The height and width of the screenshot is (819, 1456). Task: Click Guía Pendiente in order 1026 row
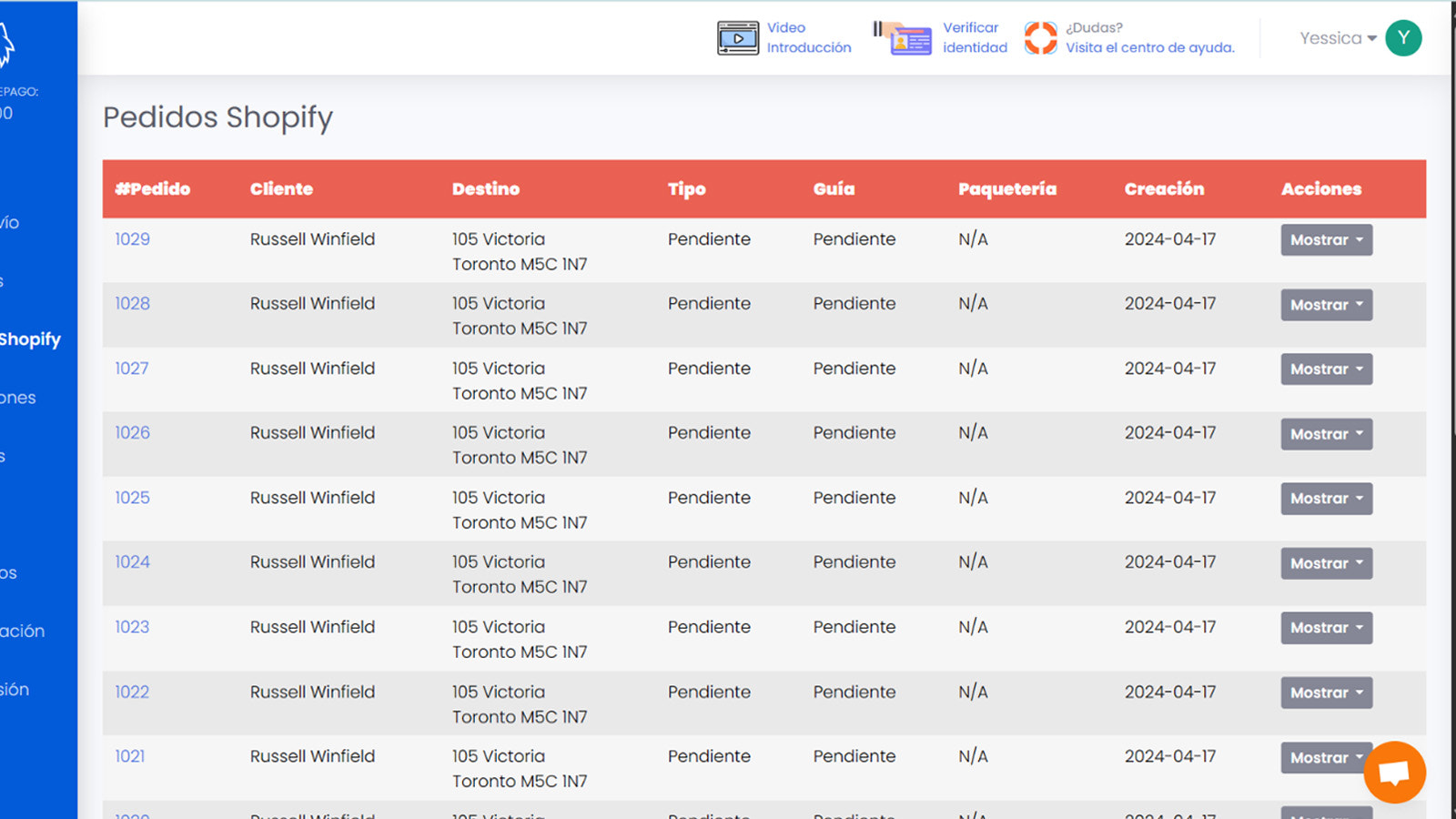coord(854,433)
